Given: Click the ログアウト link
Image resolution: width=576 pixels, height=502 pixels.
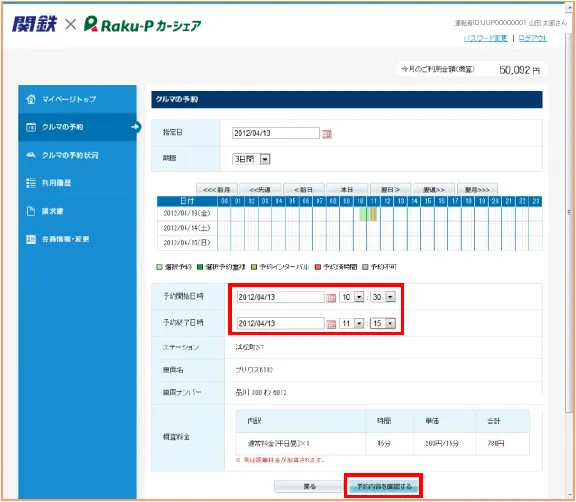Looking at the screenshot, I should (533, 38).
